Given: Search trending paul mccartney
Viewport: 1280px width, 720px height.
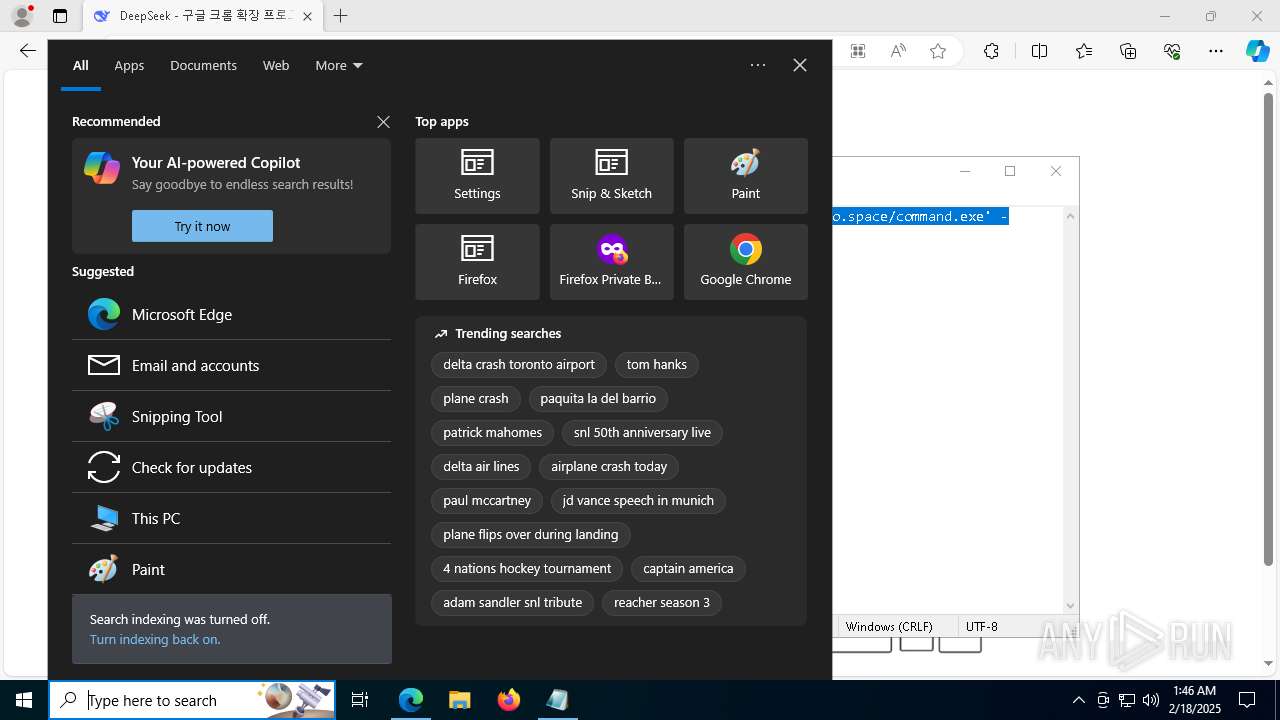Looking at the screenshot, I should click(x=487, y=501).
